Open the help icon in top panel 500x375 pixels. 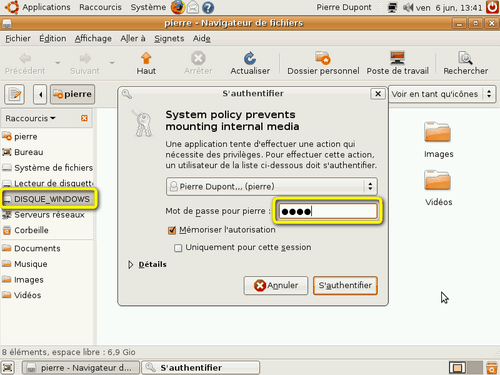tap(208, 7)
